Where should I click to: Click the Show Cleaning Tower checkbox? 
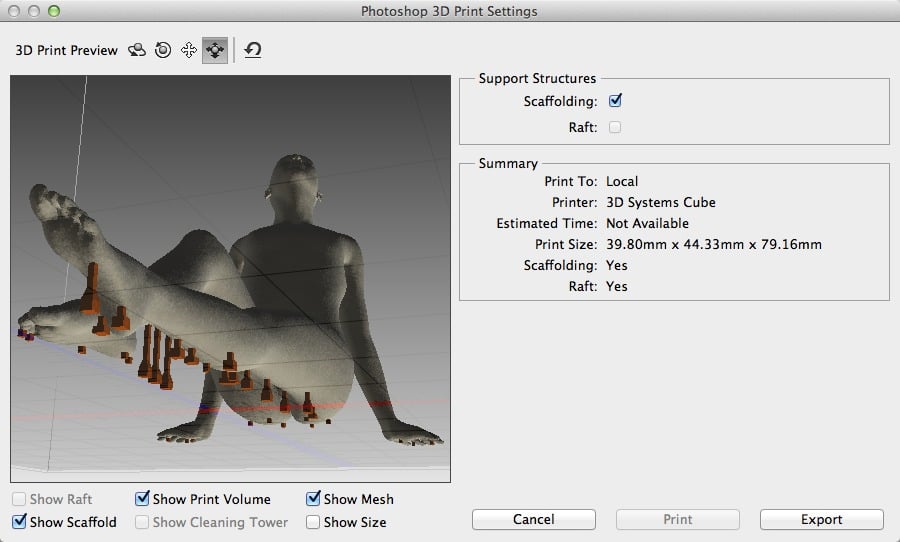coord(143,522)
